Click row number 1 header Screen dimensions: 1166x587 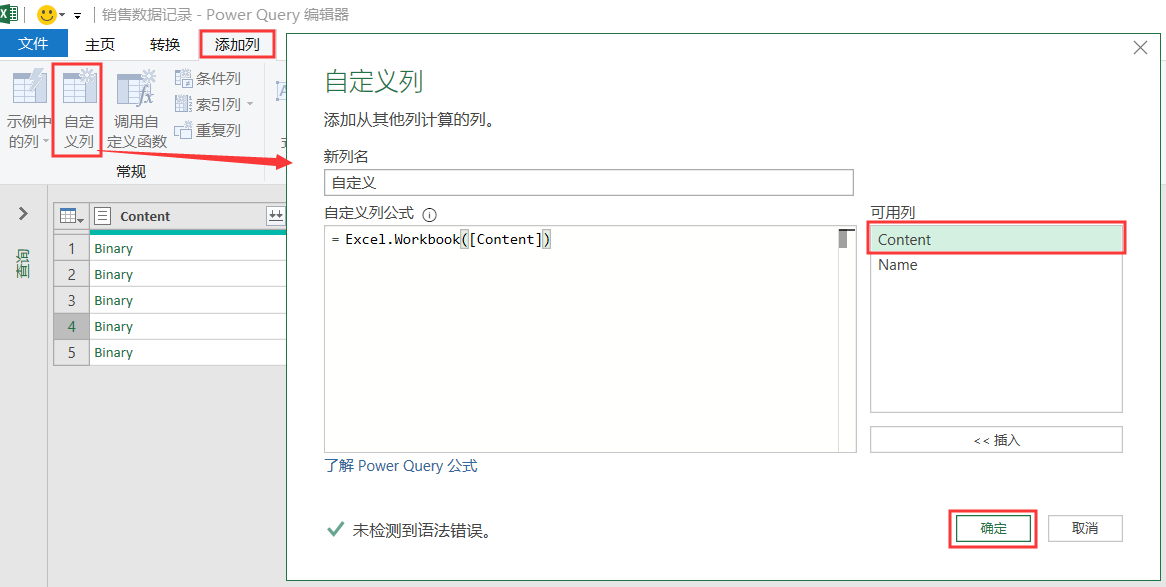(x=71, y=248)
